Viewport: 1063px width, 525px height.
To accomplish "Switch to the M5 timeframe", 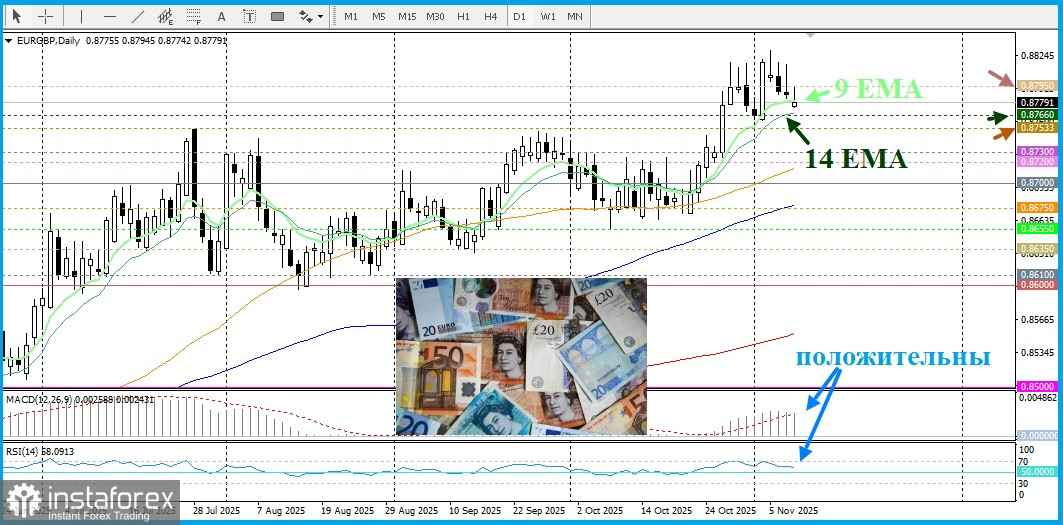I will pos(378,16).
